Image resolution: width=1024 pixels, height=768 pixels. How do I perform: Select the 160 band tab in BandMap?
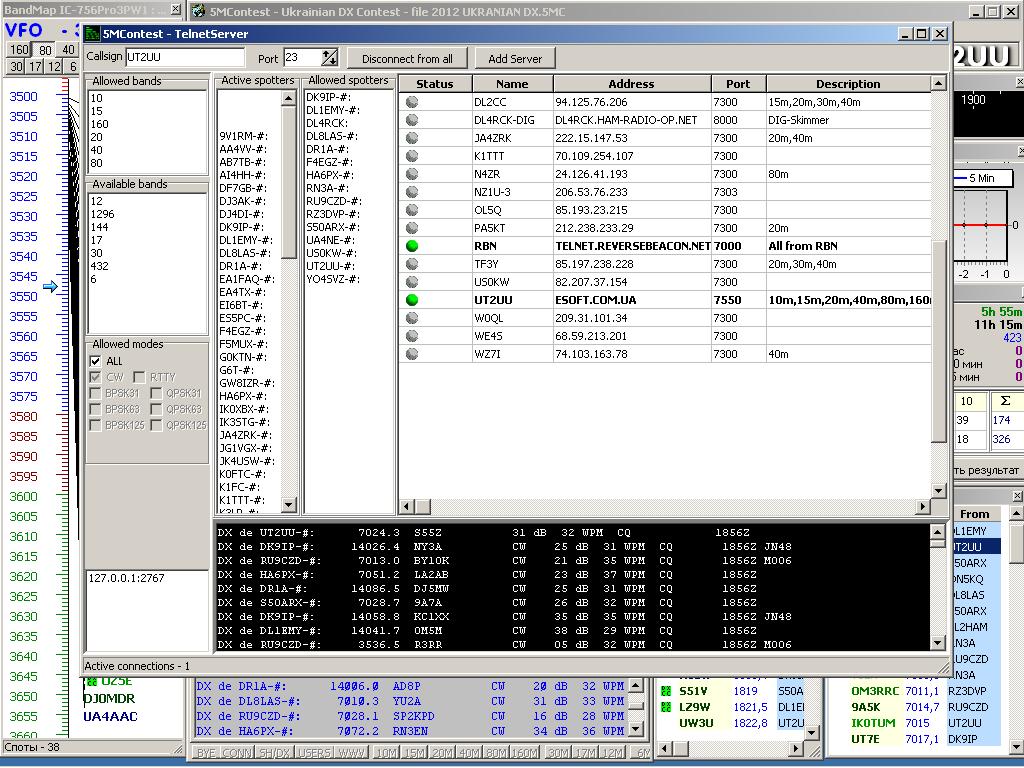coord(20,49)
